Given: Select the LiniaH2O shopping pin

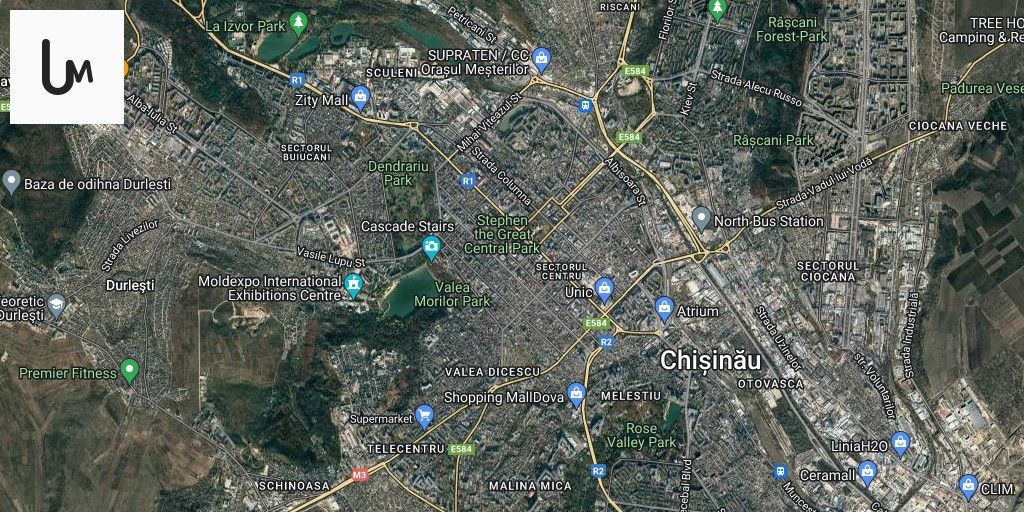Looking at the screenshot, I should 901,444.
